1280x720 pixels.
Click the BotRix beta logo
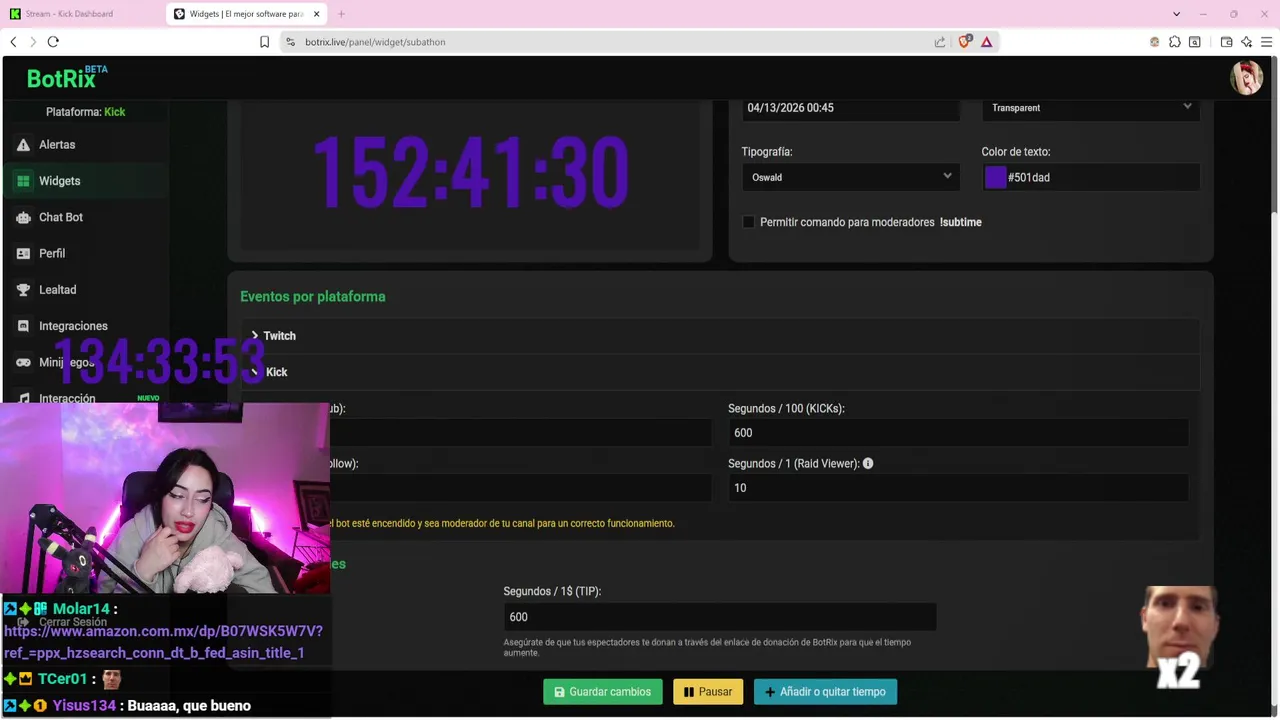pos(67,77)
